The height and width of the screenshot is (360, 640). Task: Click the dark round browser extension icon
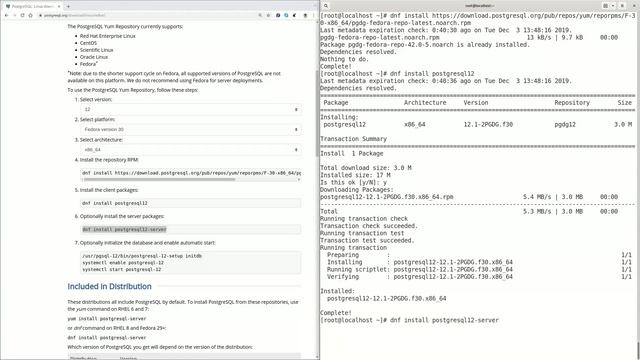(x=278, y=15)
